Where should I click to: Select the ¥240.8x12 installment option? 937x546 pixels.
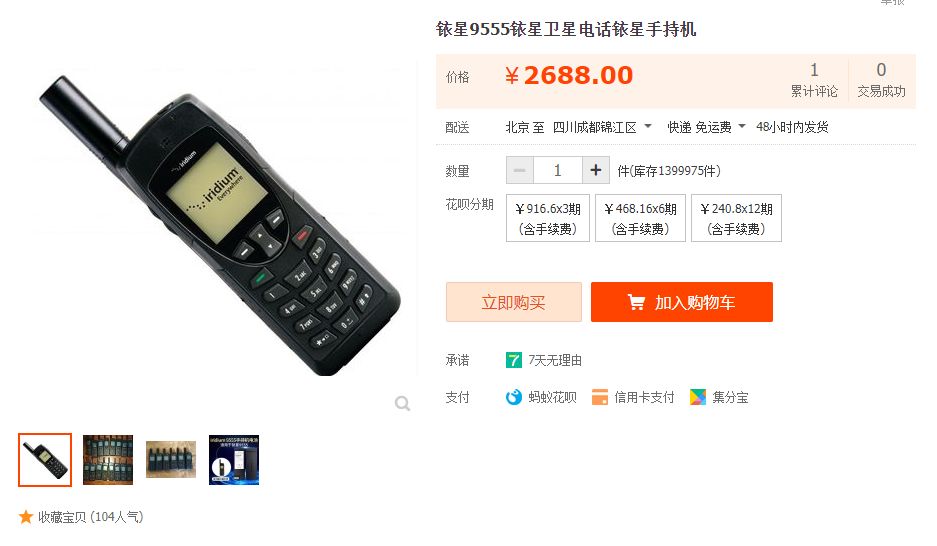pos(736,218)
